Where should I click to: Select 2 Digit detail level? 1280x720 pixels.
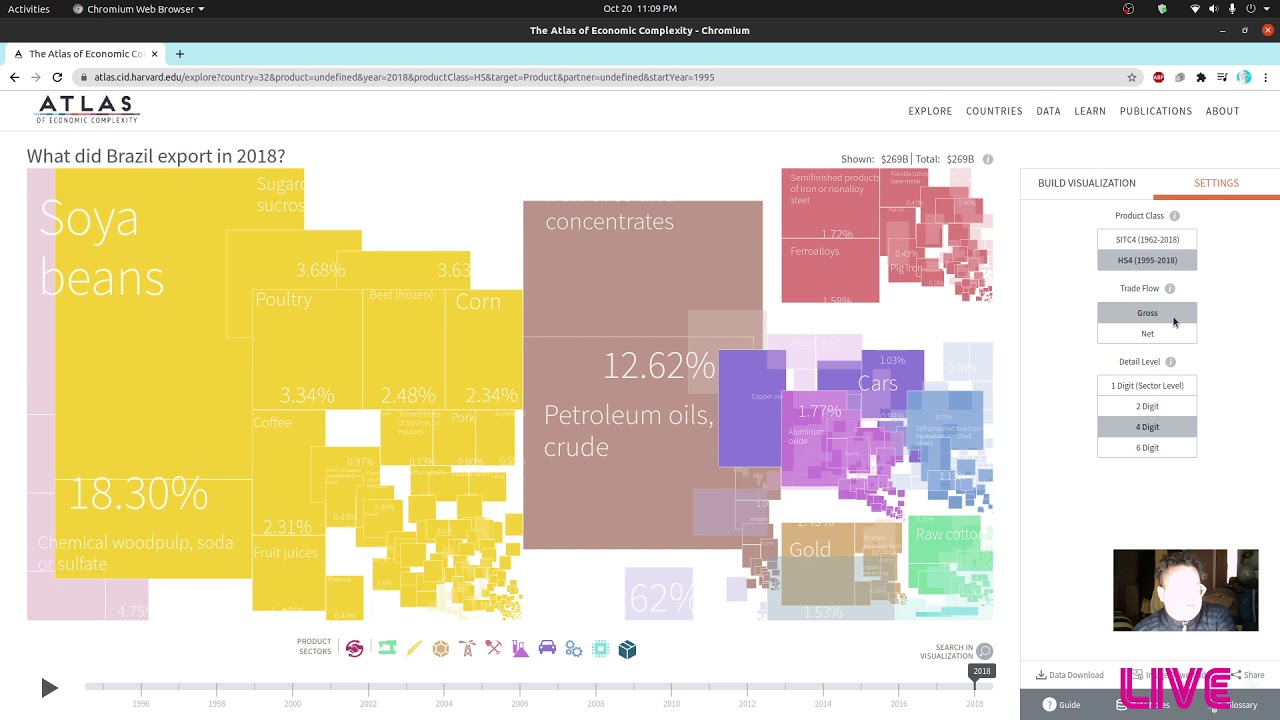(x=1147, y=407)
